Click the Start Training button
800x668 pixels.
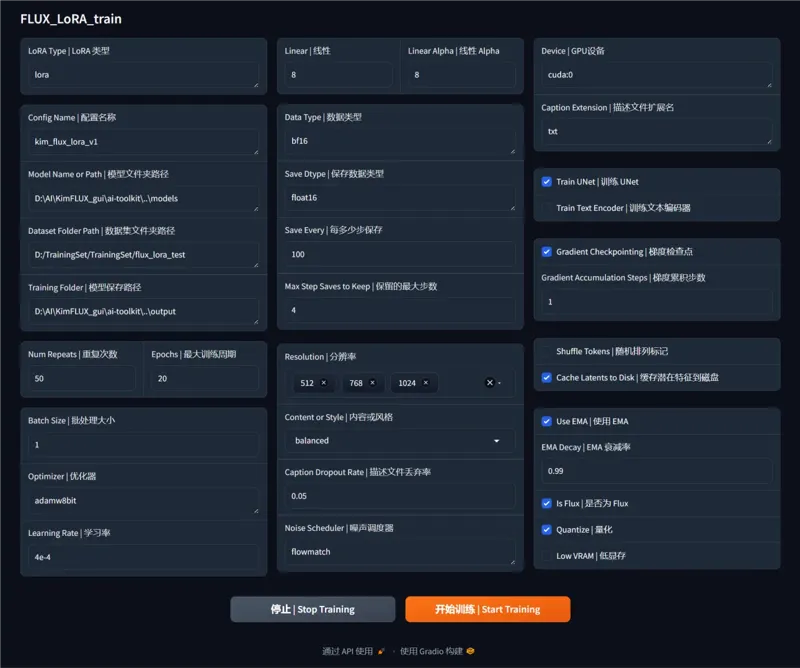coord(488,609)
